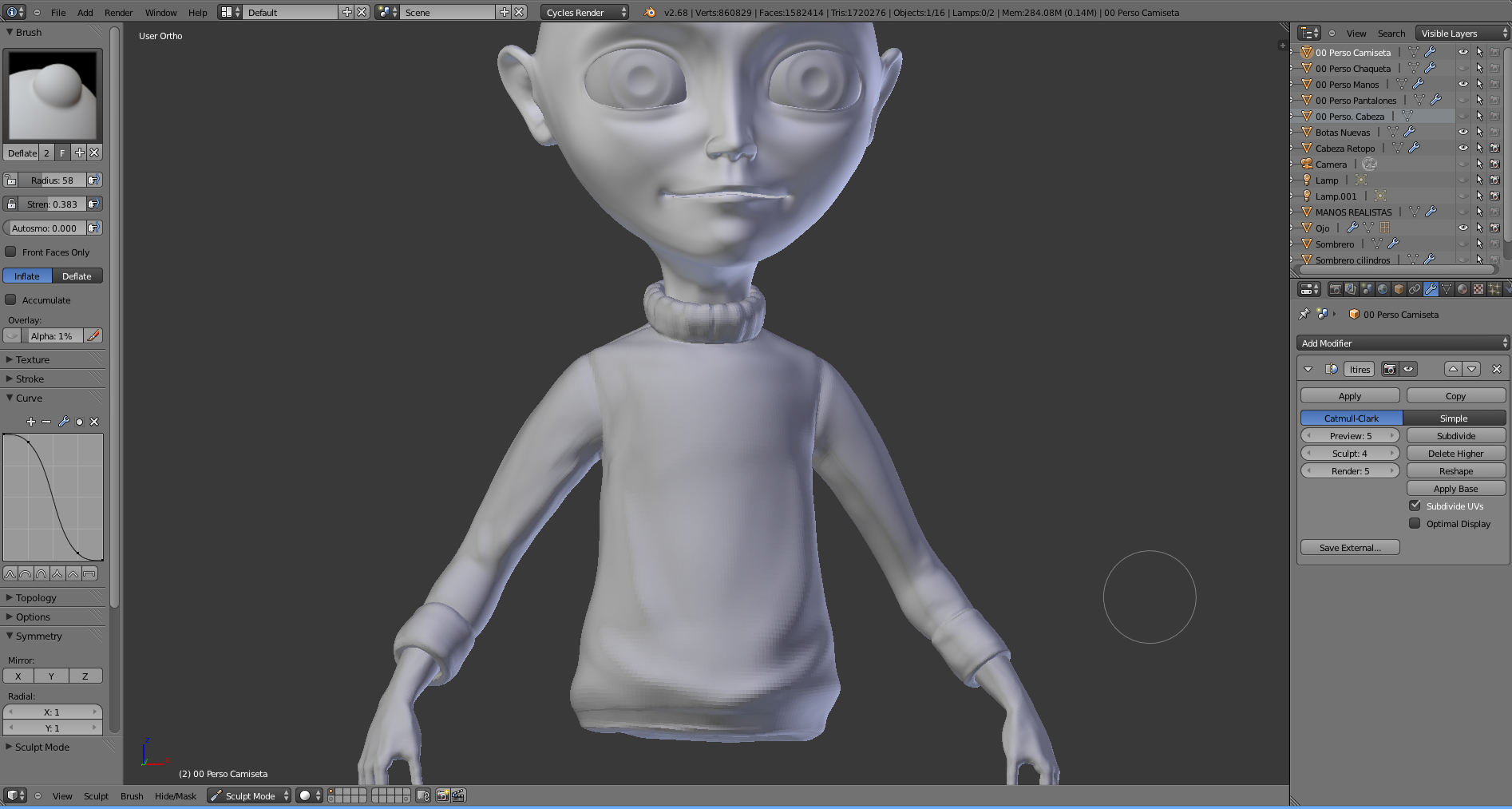This screenshot has height=809, width=1512.
Task: Open the Object Constraints chain-link tab
Action: pyautogui.click(x=1415, y=289)
